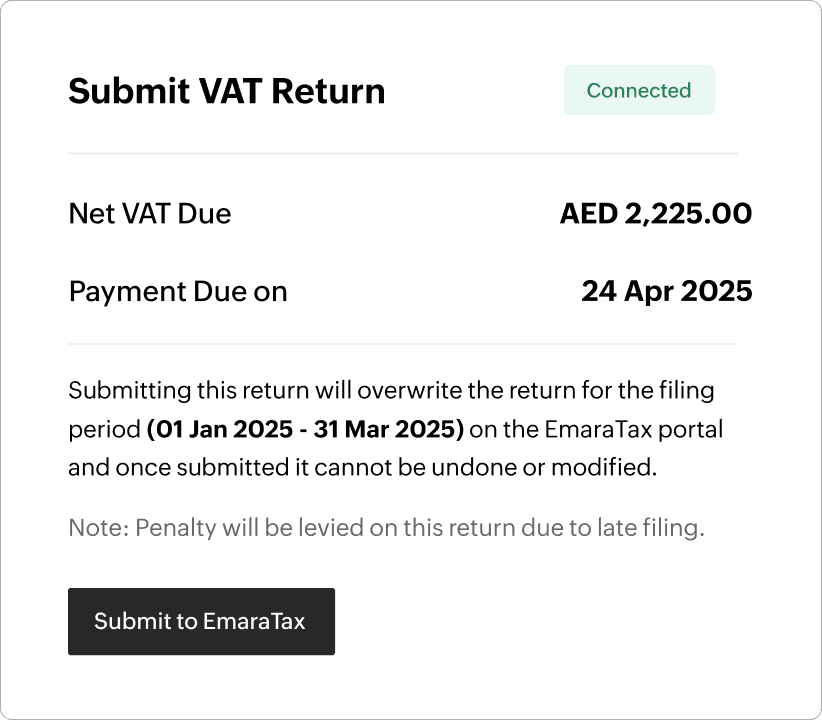Click the divider below the Payment Due row
The image size is (822, 720).
402,344
